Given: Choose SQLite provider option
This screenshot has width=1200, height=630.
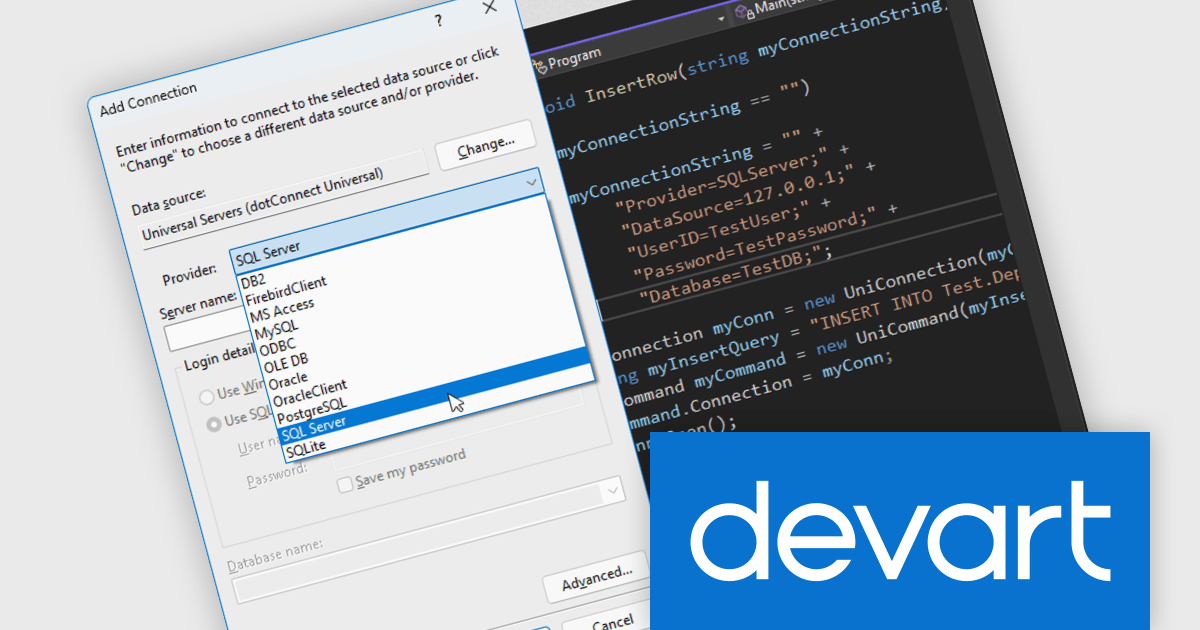Looking at the screenshot, I should (x=306, y=447).
